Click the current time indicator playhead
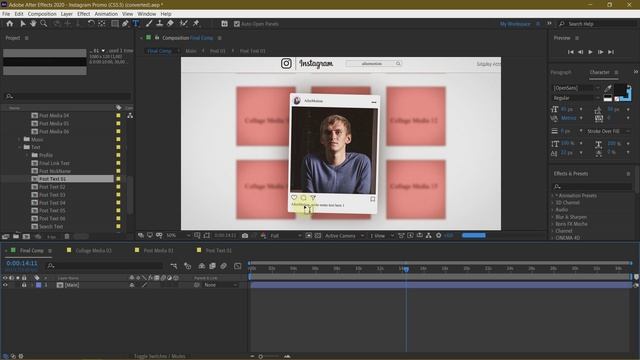Image resolution: width=640 pixels, height=360 pixels. point(406,269)
